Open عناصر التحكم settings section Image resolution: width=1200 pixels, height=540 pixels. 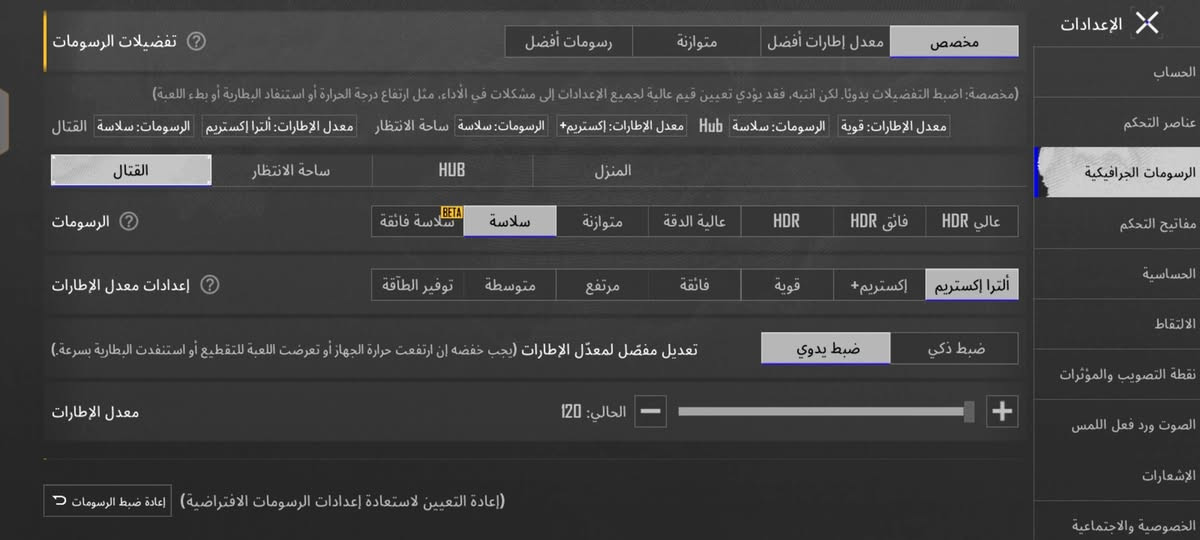(x=1116, y=122)
